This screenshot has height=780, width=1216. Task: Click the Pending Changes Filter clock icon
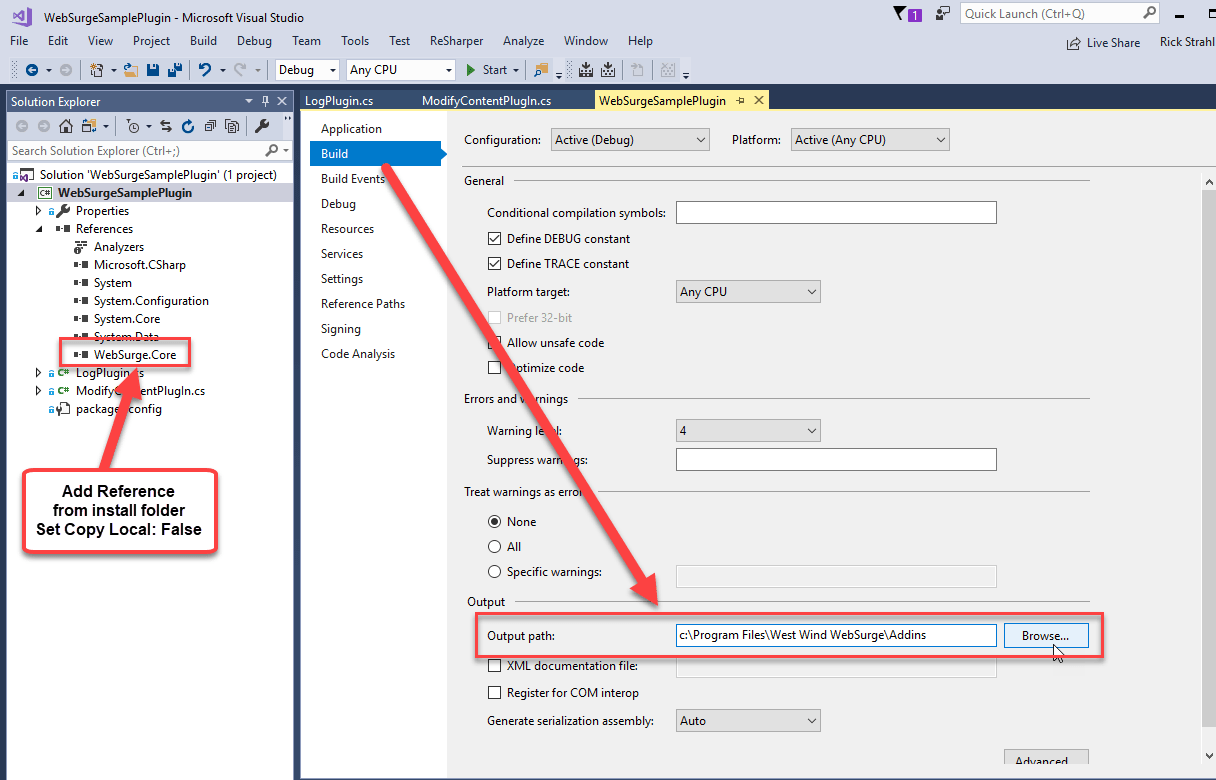pyautogui.click(x=133, y=126)
